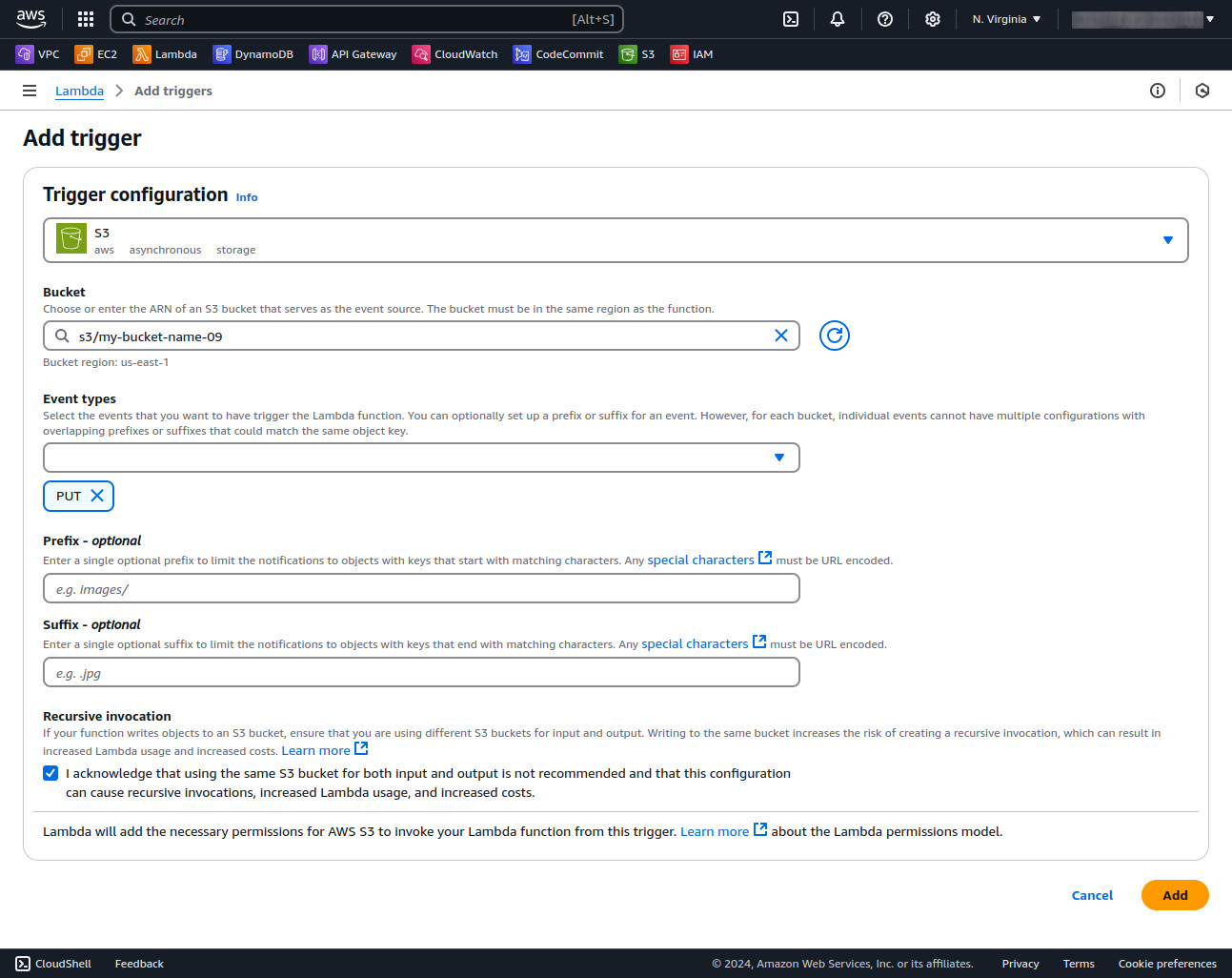Click external link icon next to Prefix special characters

click(x=765, y=558)
